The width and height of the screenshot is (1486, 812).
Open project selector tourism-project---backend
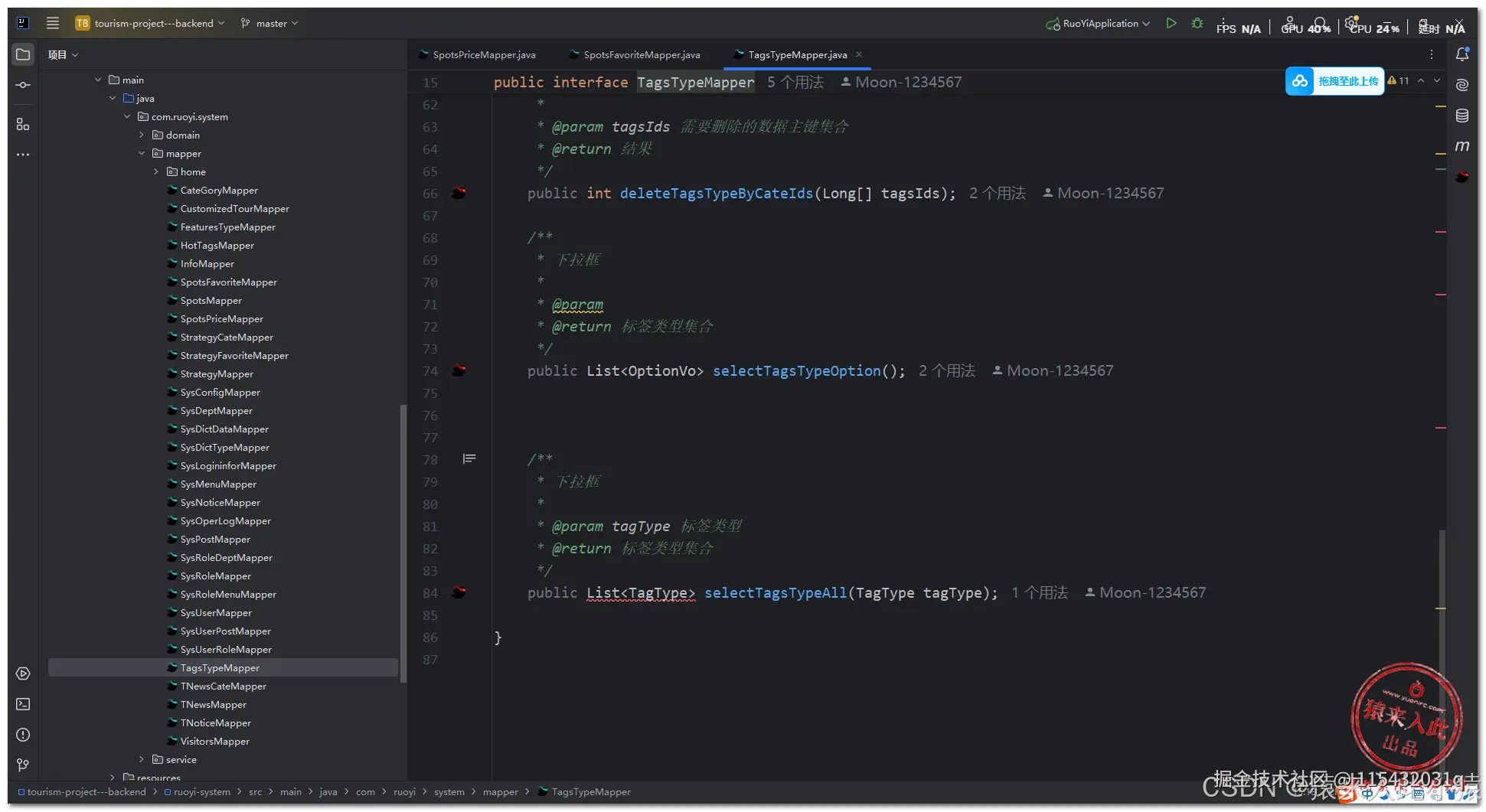tap(150, 23)
